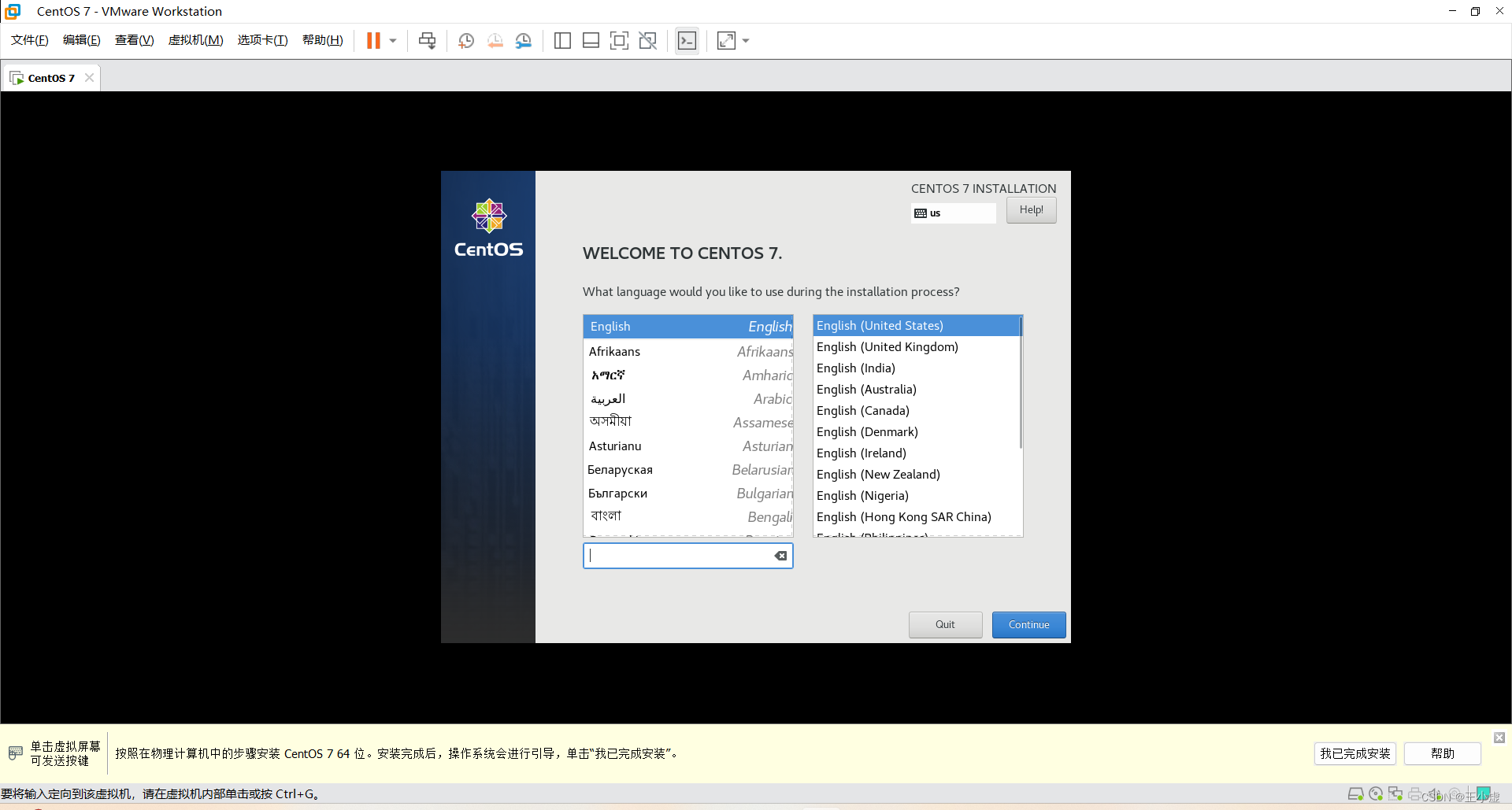1512x810 pixels.
Task: Toggle the library sidebar view icon
Action: (x=562, y=41)
